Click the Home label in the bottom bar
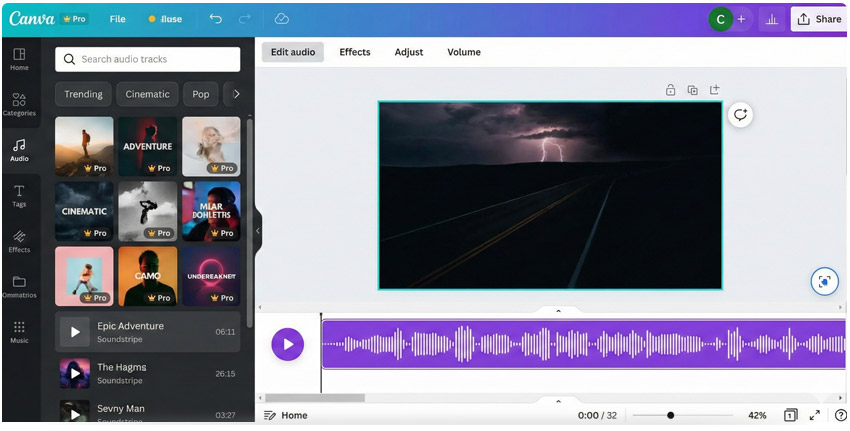Viewport: 850px width, 431px height. point(294,415)
